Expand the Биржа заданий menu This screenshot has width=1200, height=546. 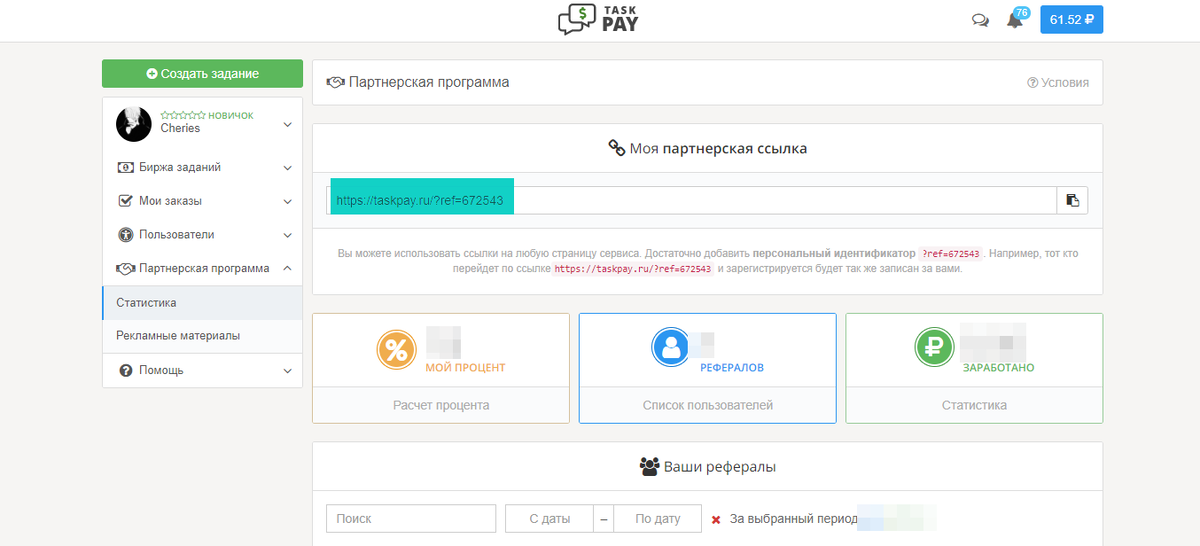(202, 167)
